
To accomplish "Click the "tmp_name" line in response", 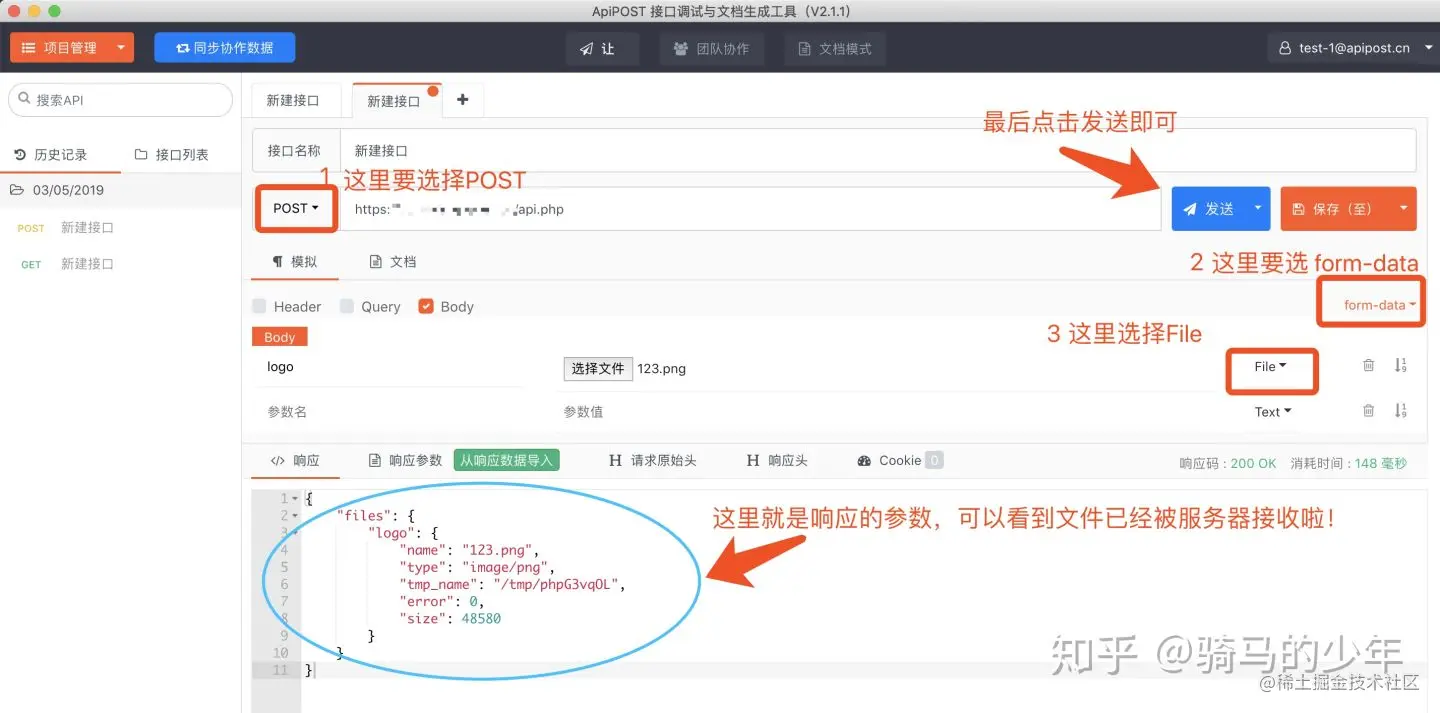I will click(x=511, y=584).
